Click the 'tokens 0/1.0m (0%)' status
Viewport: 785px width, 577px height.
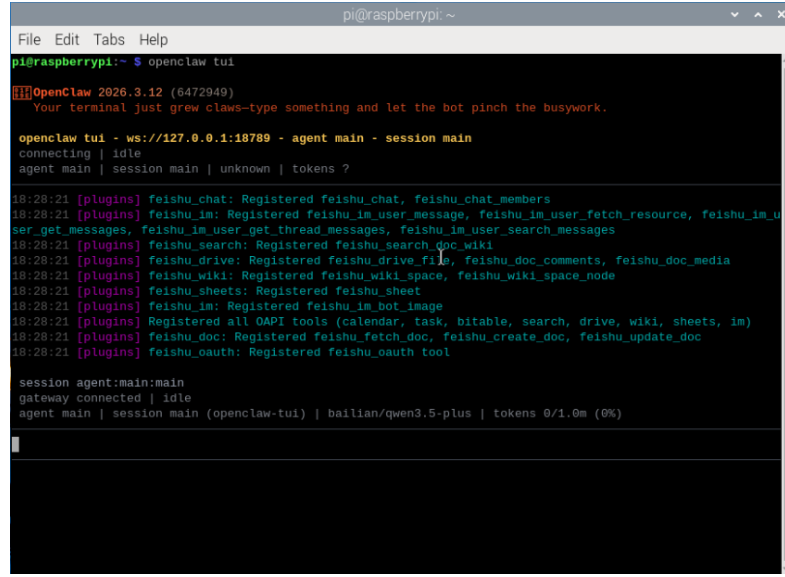[557, 414]
